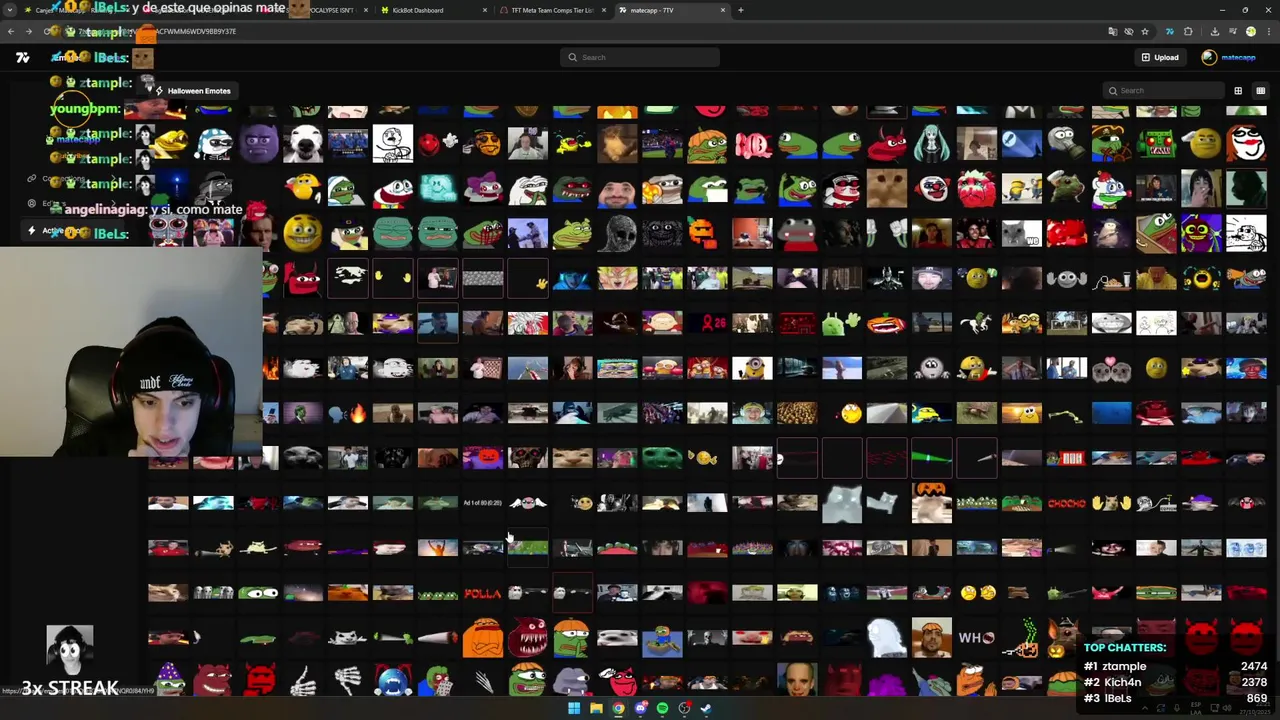Open OBS Studio from the taskbar

tap(684, 708)
